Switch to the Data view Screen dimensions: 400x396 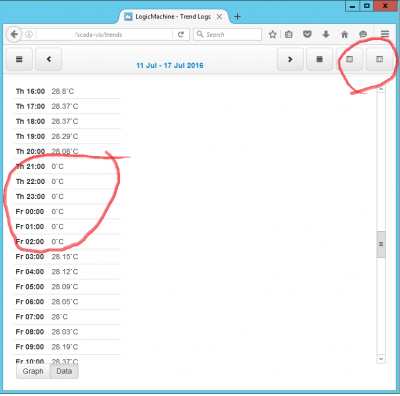pyautogui.click(x=64, y=371)
